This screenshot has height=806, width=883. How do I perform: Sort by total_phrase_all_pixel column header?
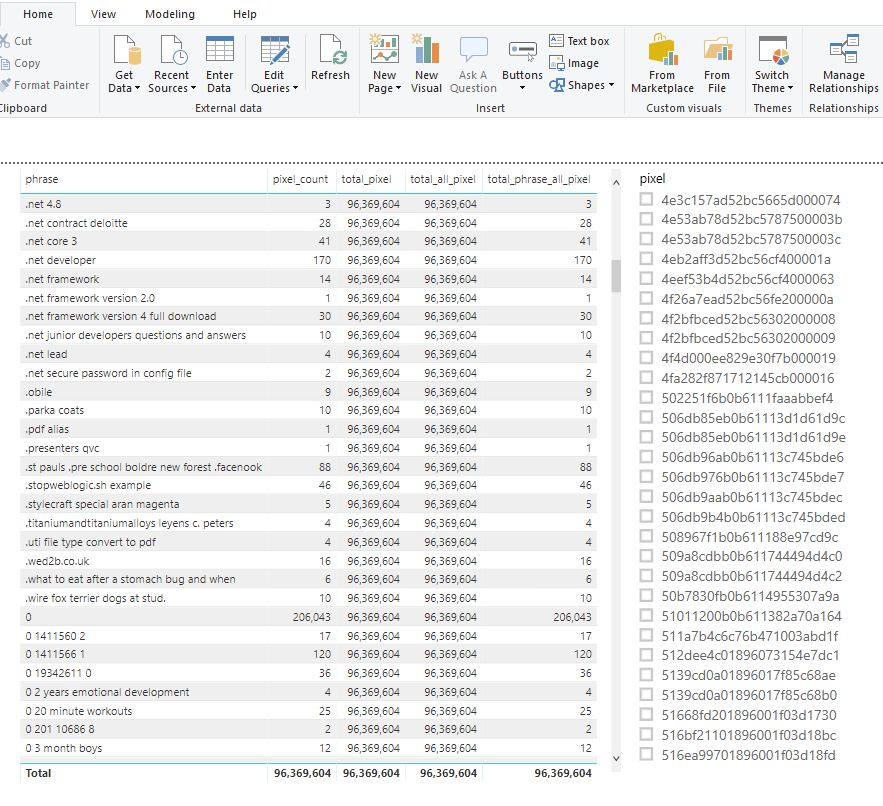[538, 179]
